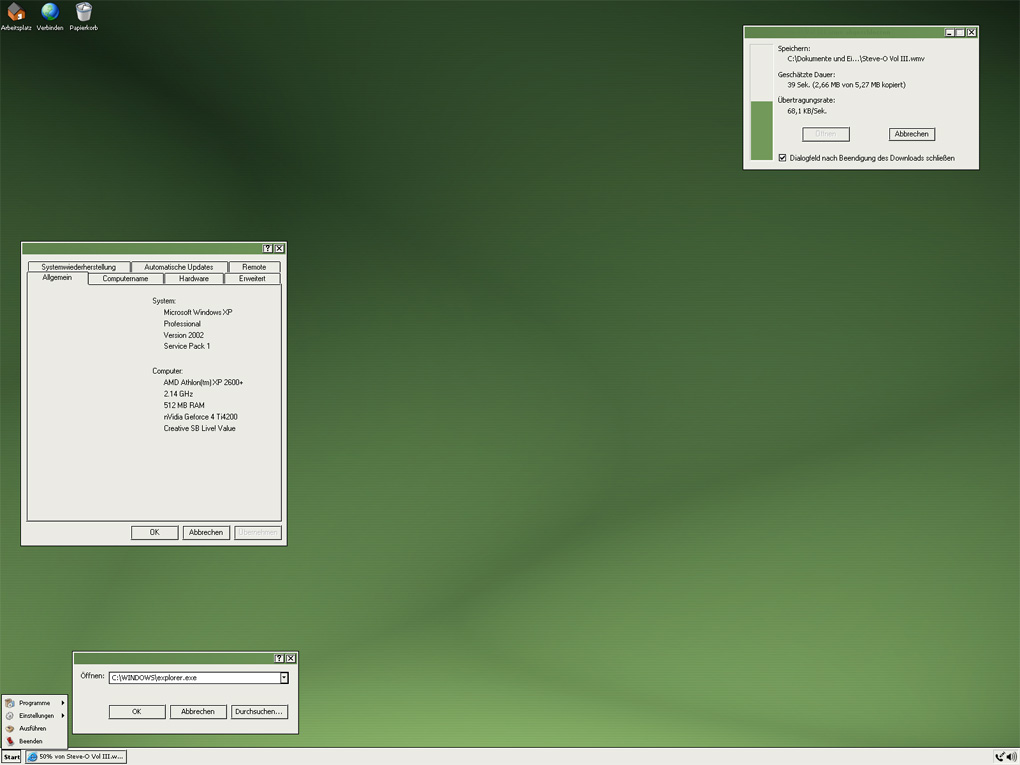Expand the Programme submenu
The image size is (1020, 765).
coord(35,703)
